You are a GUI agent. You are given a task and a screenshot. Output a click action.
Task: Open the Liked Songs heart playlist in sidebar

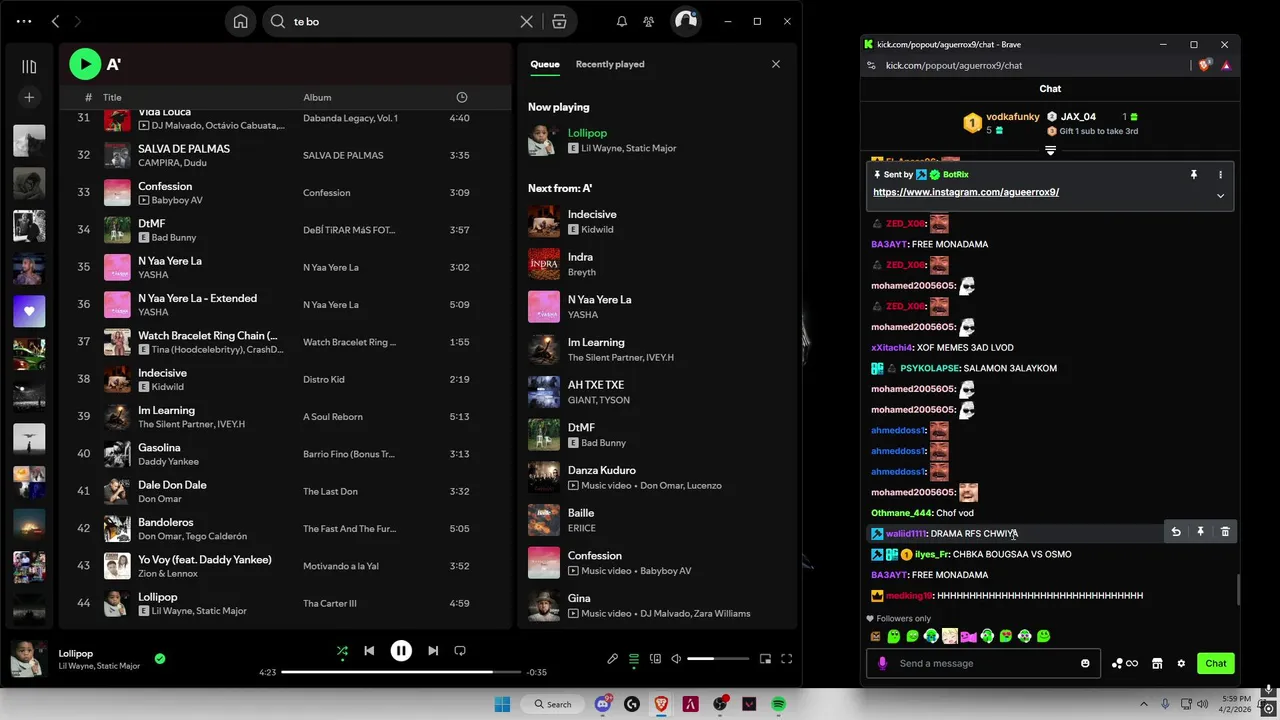29,311
